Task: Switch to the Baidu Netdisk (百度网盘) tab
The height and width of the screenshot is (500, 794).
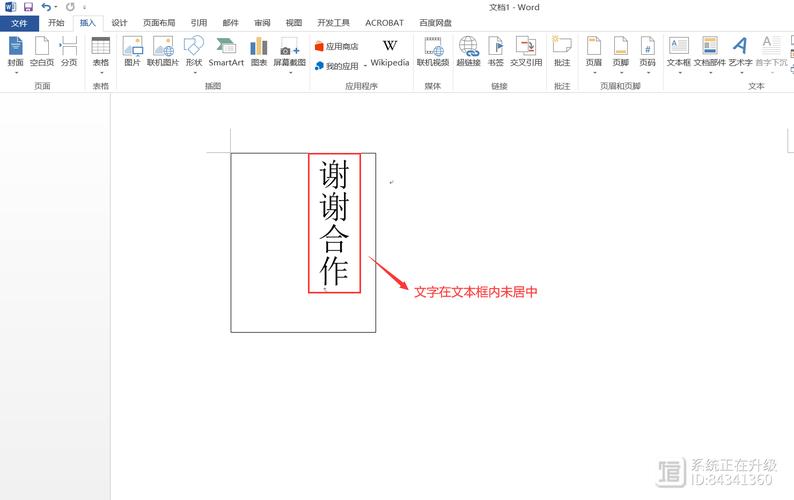Action: point(435,23)
